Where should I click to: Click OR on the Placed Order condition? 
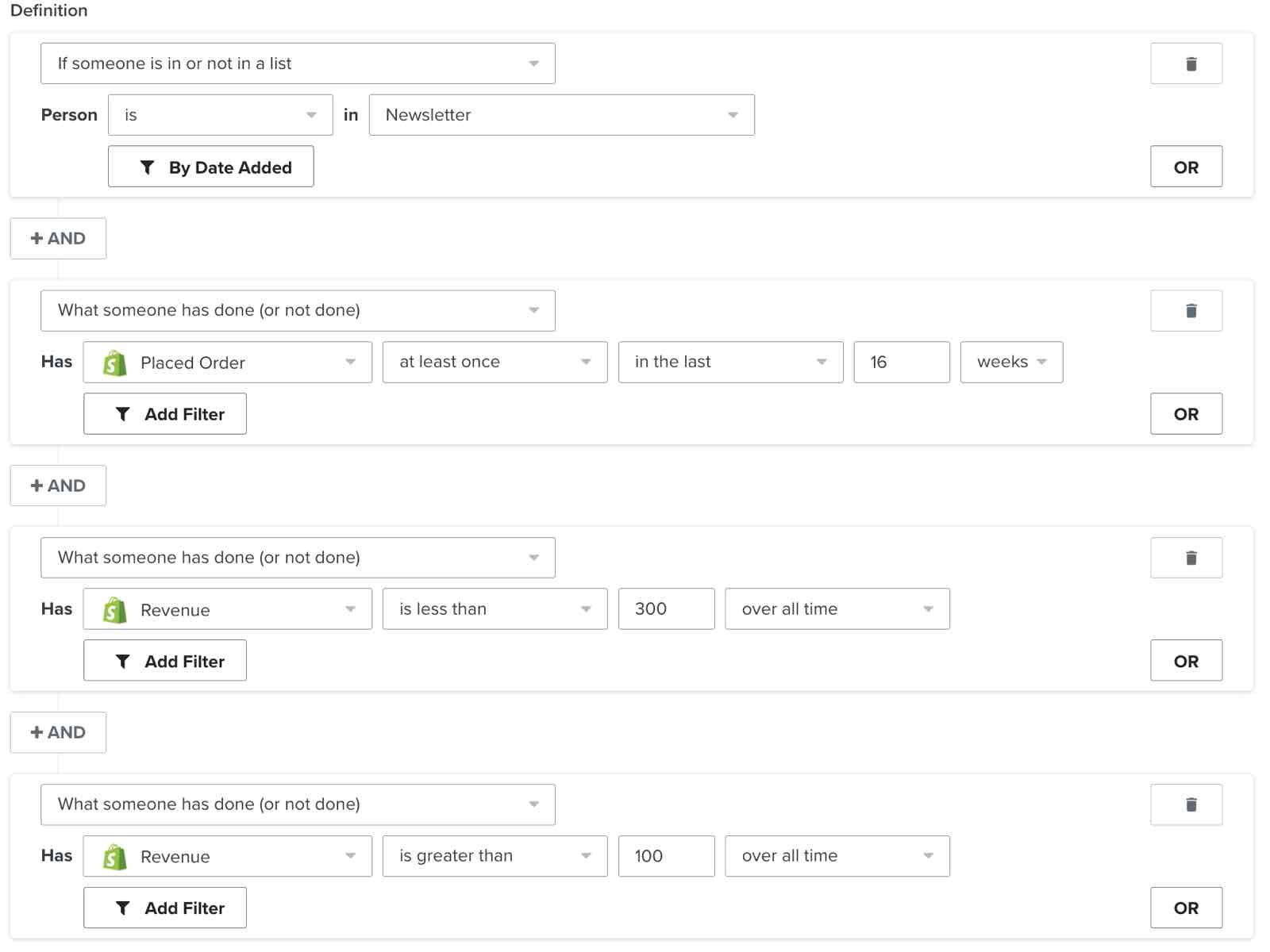click(x=1185, y=413)
